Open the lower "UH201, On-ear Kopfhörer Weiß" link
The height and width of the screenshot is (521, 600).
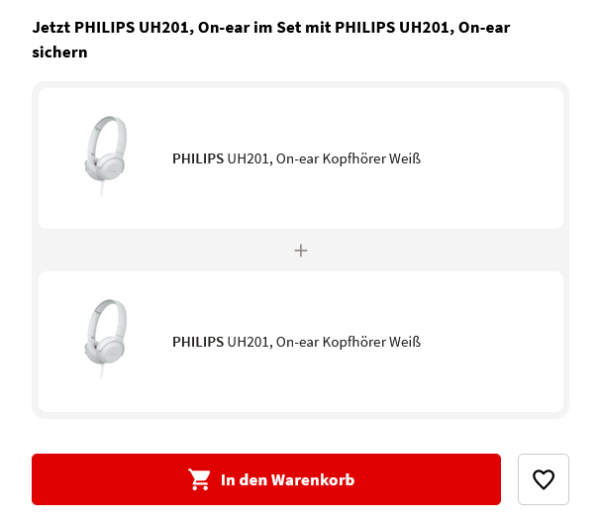click(x=323, y=342)
